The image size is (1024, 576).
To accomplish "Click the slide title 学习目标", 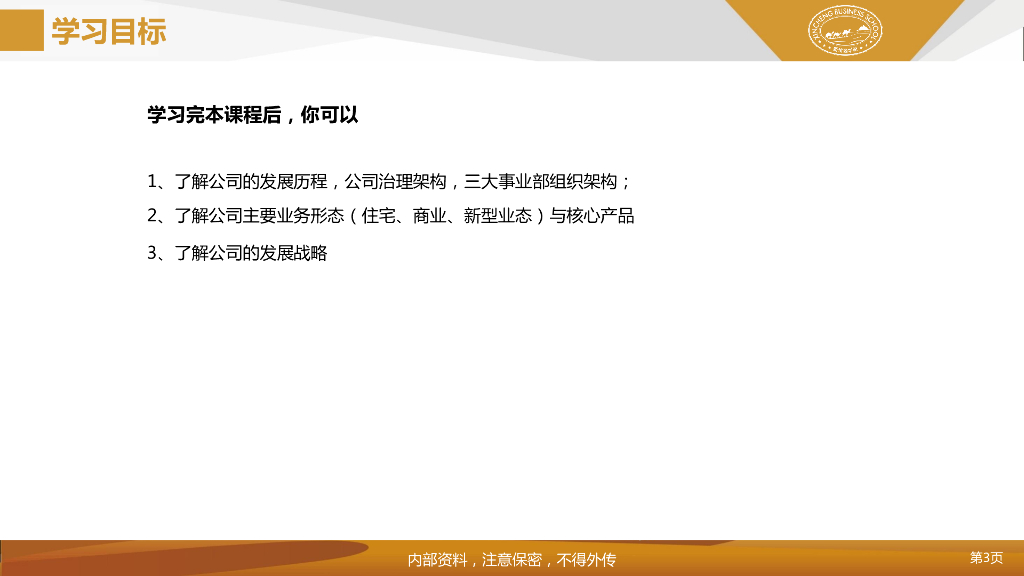I will pos(109,31).
